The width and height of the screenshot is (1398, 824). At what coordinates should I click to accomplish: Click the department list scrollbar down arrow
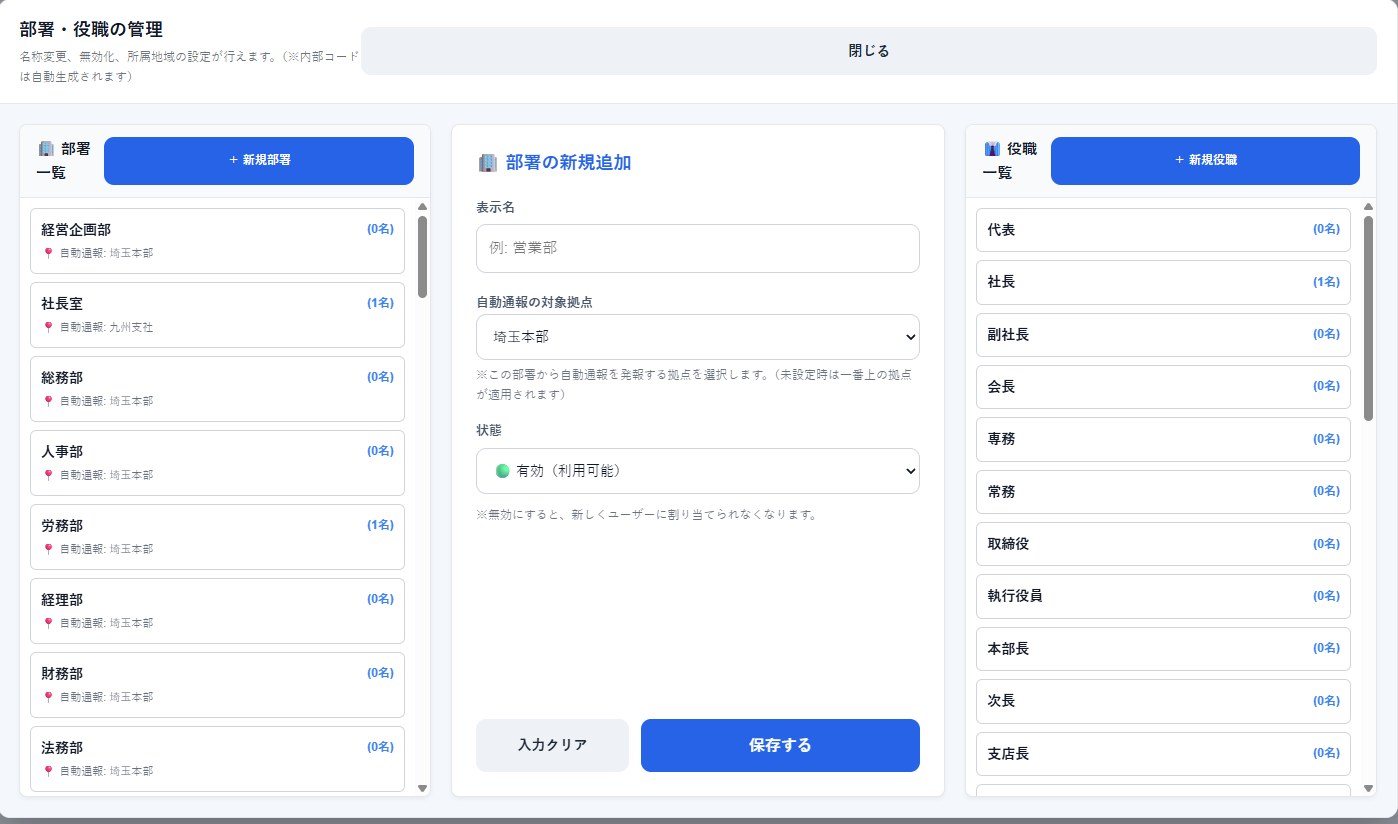click(x=422, y=788)
